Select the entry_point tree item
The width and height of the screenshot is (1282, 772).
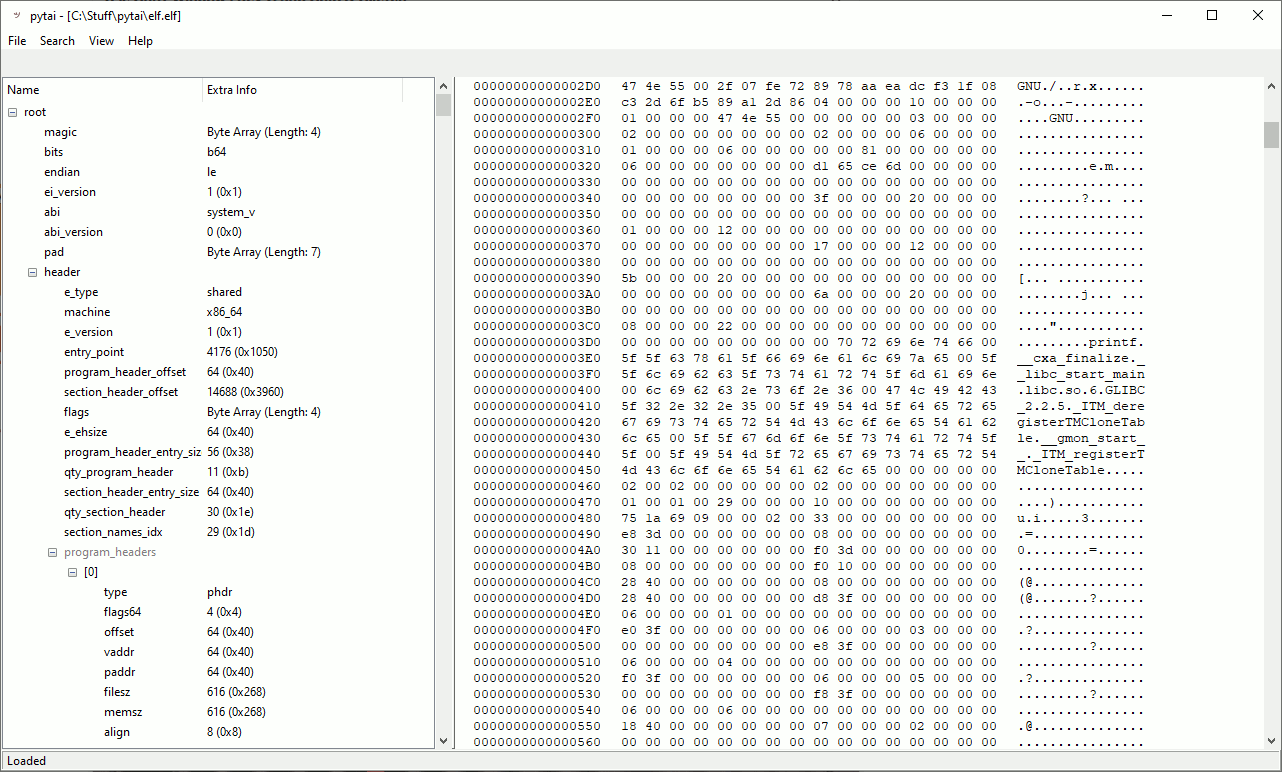94,352
